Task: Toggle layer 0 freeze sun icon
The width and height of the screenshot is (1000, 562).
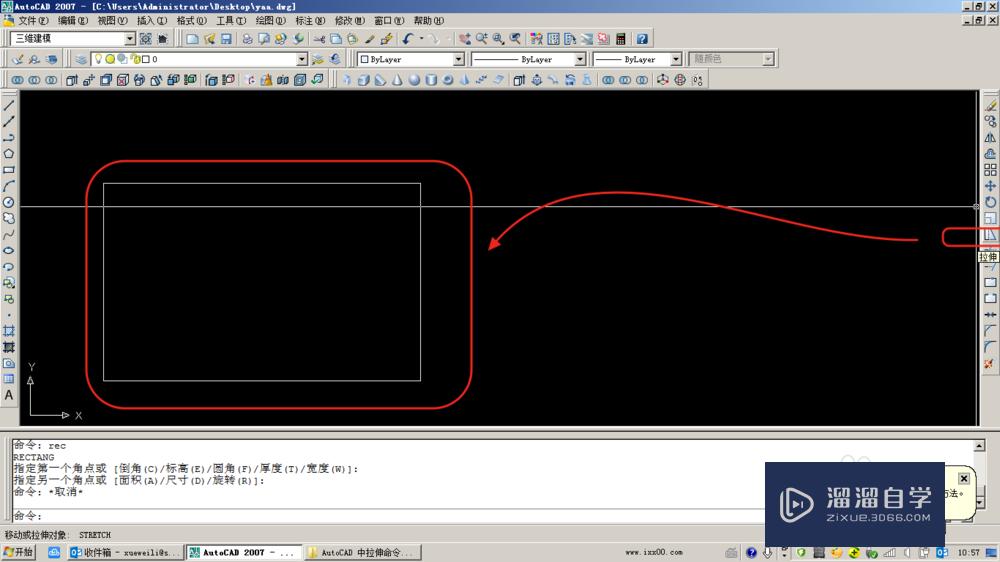Action: [x=110, y=59]
